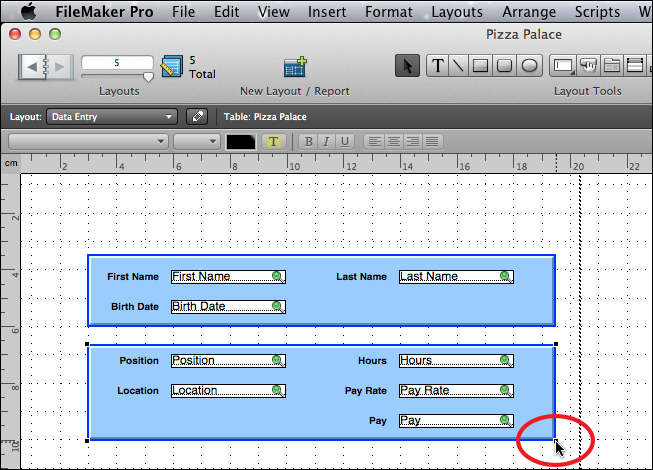Open the Insert menu
Image resolution: width=653 pixels, height=470 pixels.
327,12
